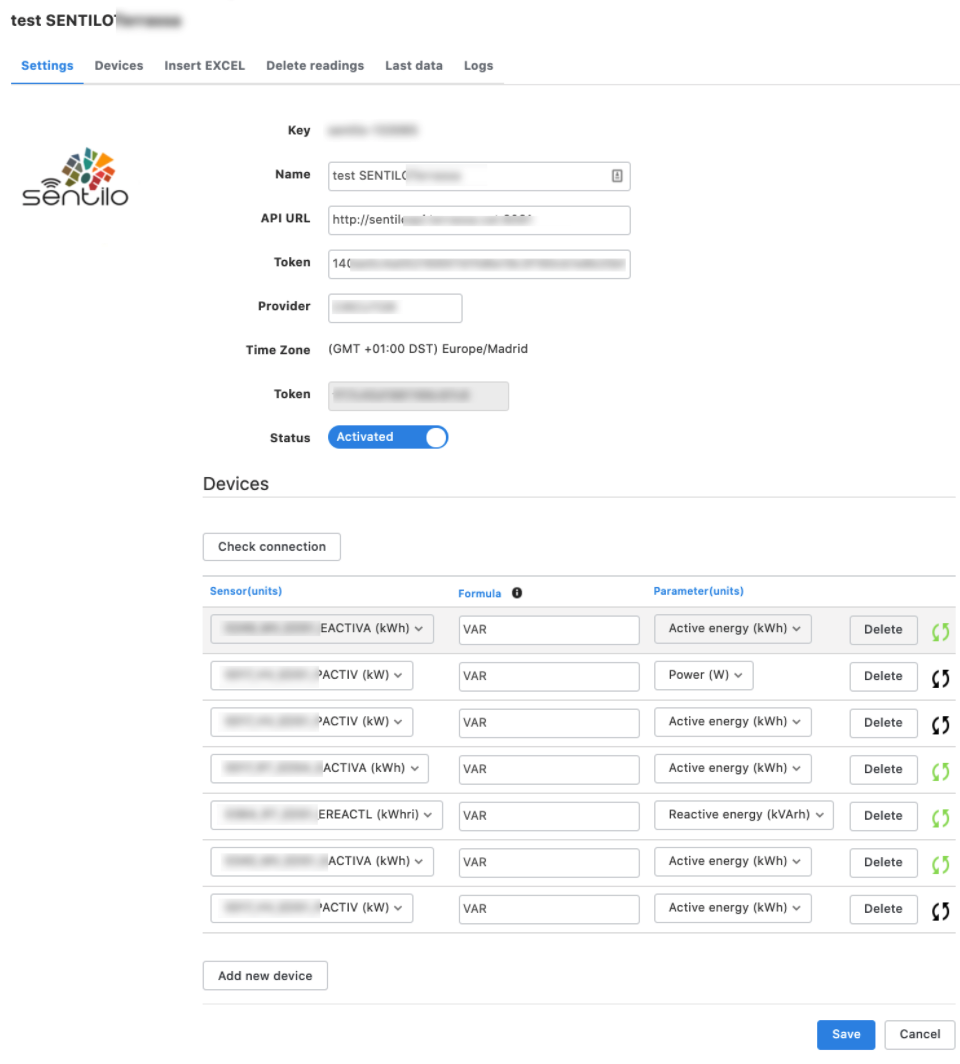Open the EACTIVA (kWh) sensor dropdown

(x=322, y=628)
